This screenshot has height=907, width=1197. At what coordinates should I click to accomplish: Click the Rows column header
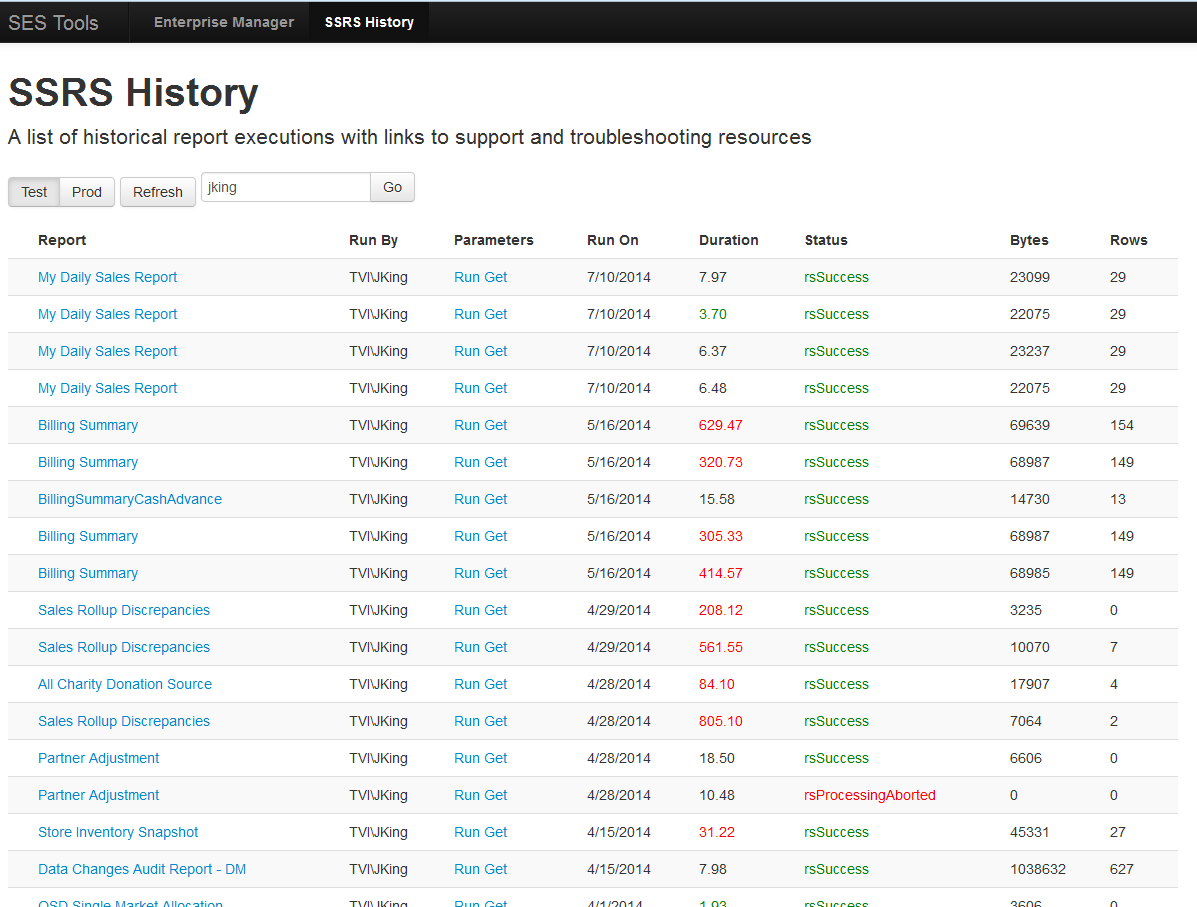click(1128, 240)
